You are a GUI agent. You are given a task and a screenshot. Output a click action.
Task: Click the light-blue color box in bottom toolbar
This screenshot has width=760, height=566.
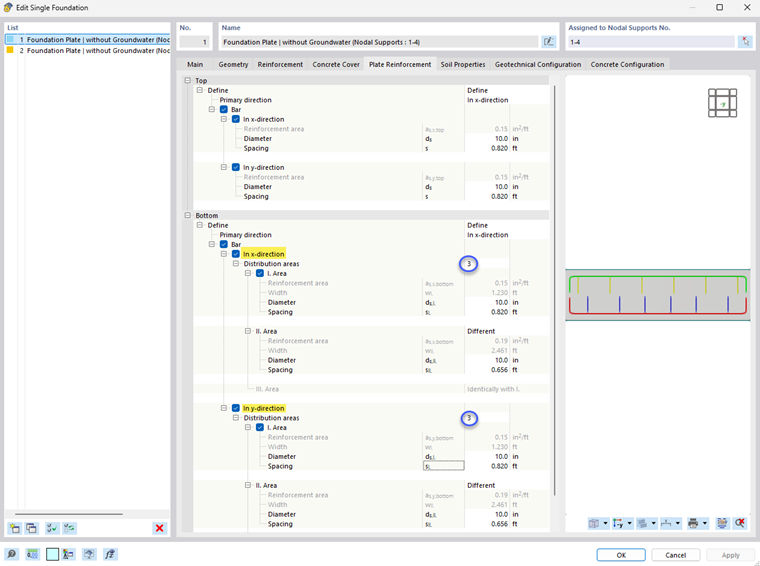coord(52,554)
